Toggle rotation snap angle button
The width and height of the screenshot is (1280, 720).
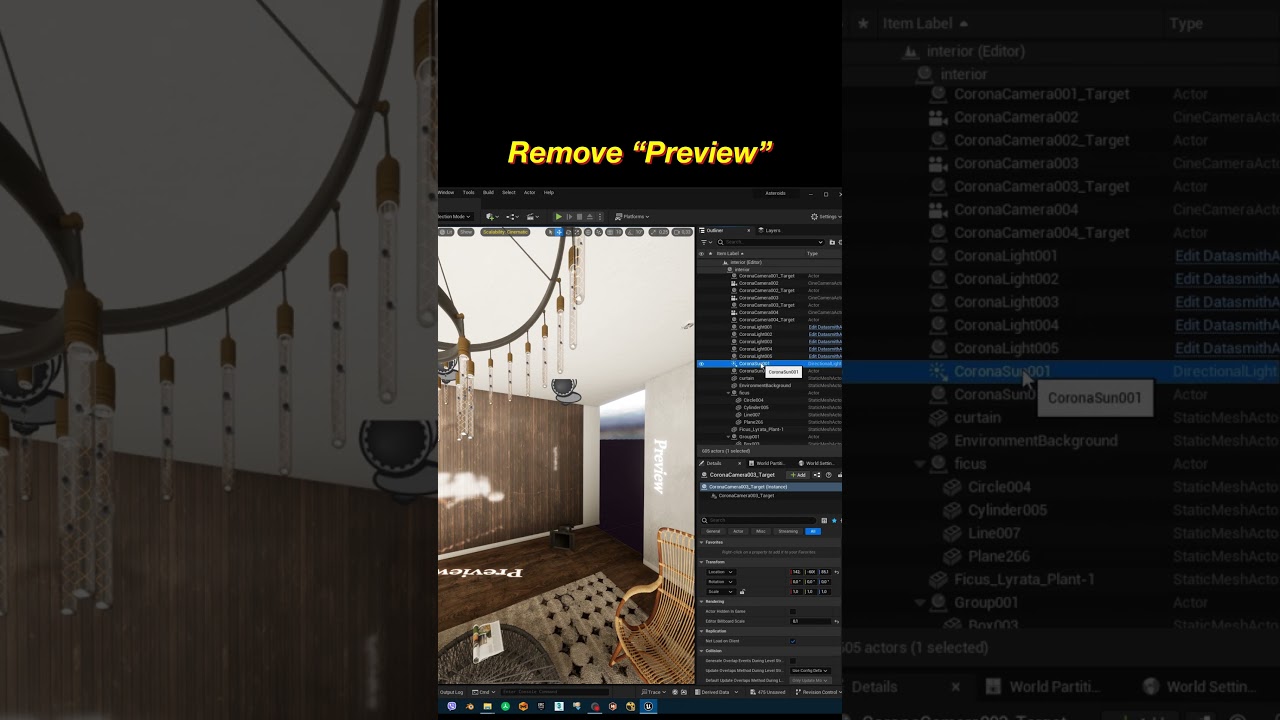point(635,232)
